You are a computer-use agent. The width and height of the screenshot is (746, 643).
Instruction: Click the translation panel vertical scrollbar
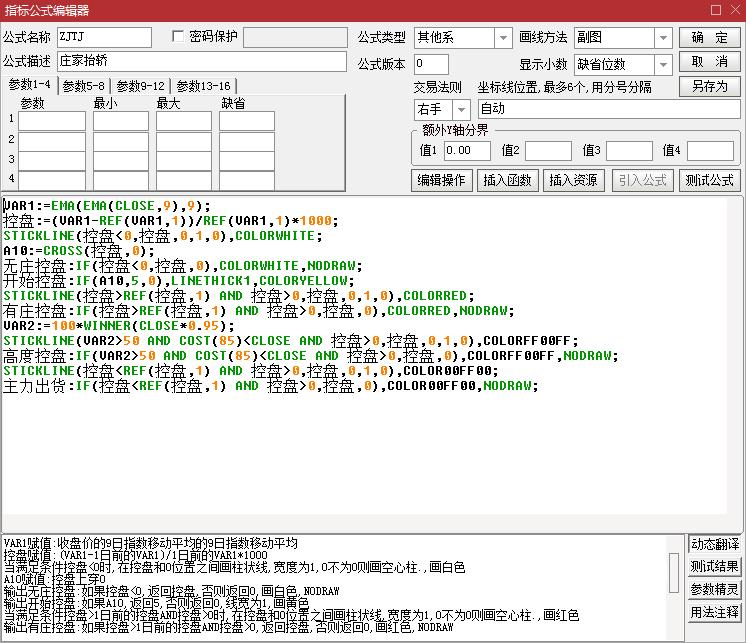[677, 585]
